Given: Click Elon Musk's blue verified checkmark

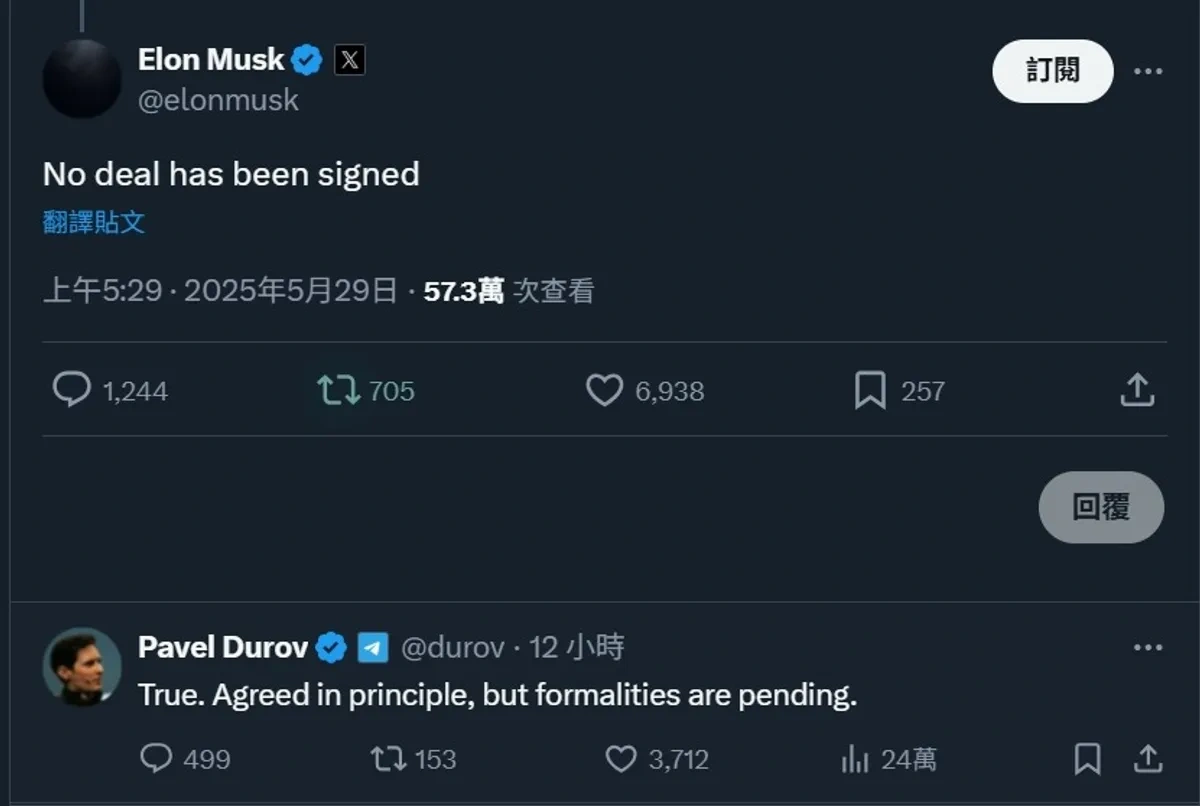Looking at the screenshot, I should 307,61.
